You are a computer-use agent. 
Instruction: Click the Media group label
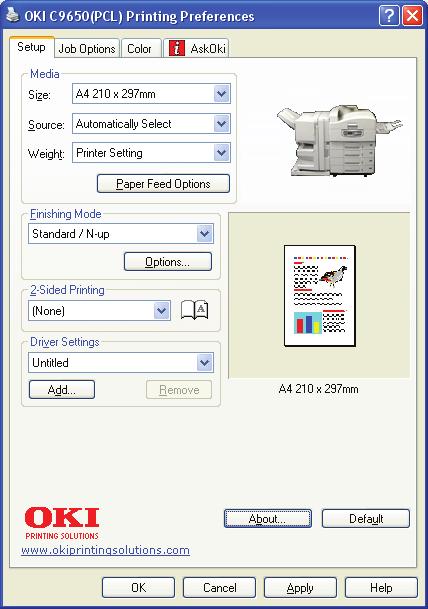pos(45,74)
